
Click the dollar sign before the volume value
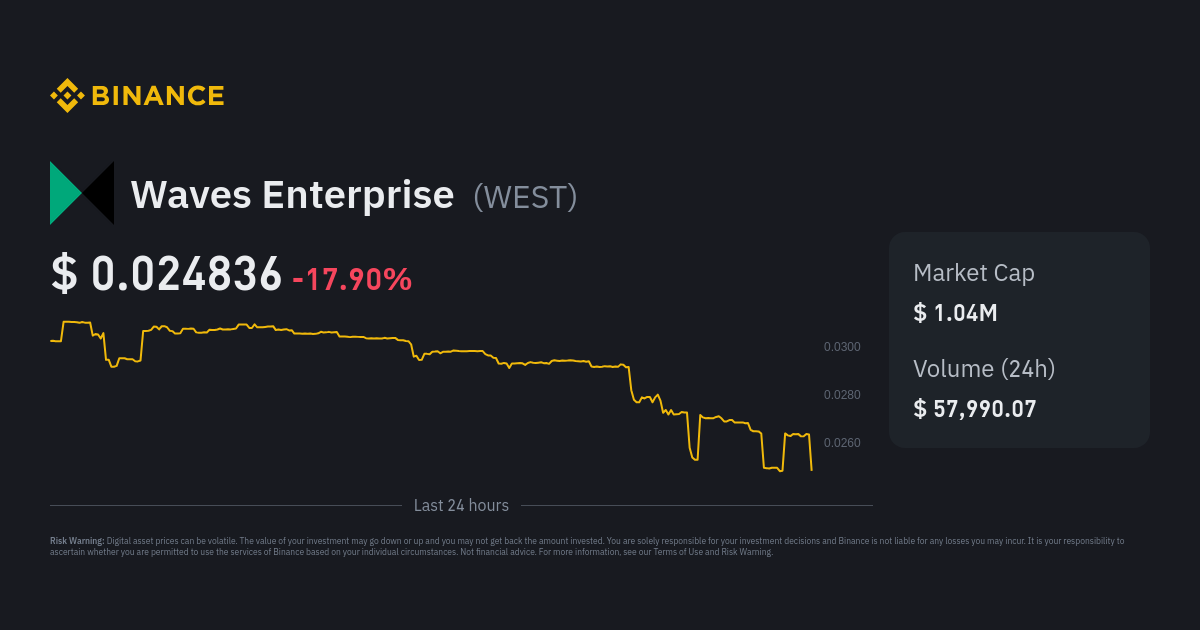tap(920, 408)
